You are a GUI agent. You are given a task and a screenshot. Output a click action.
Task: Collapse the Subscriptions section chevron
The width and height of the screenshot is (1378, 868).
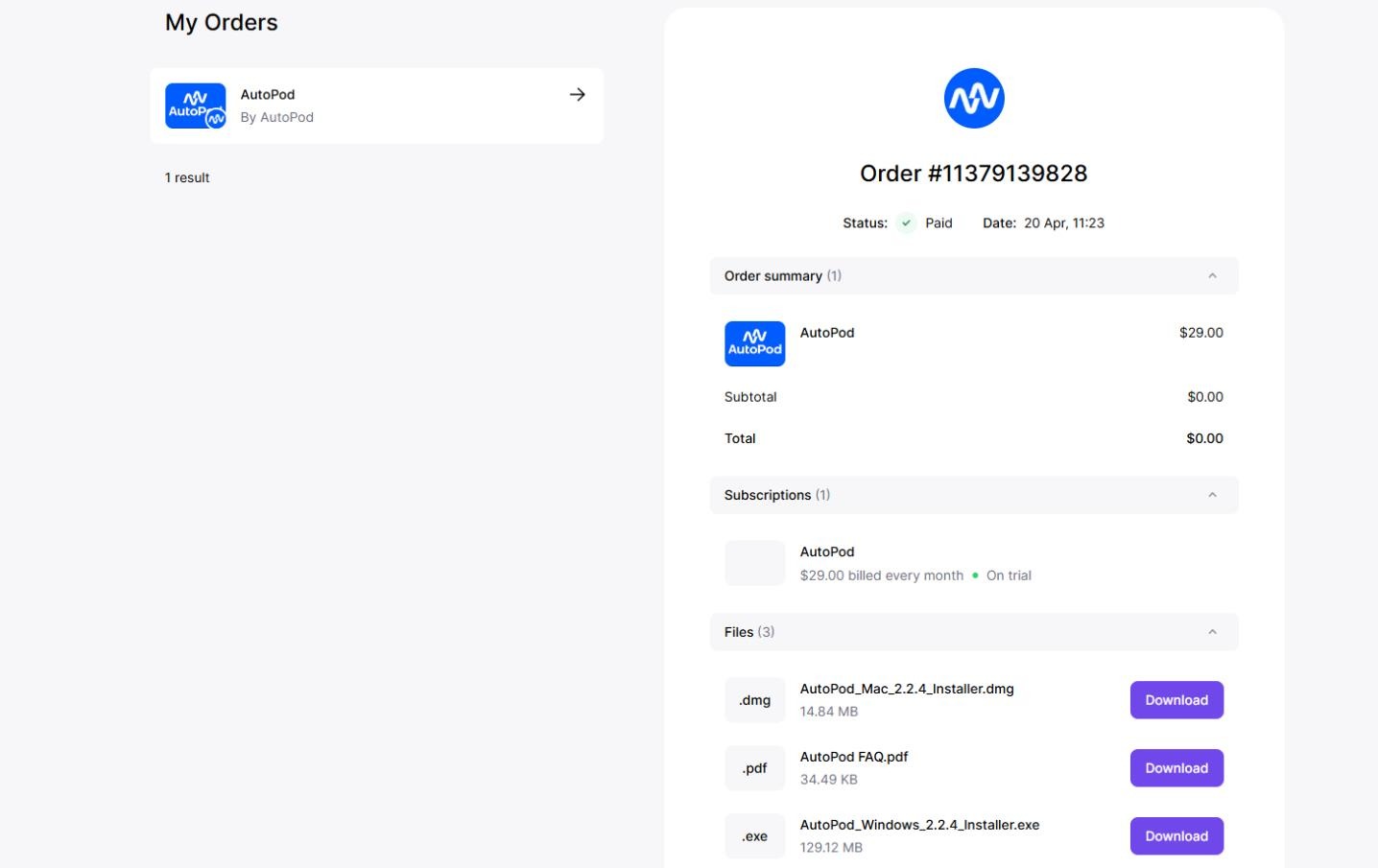click(x=1212, y=495)
